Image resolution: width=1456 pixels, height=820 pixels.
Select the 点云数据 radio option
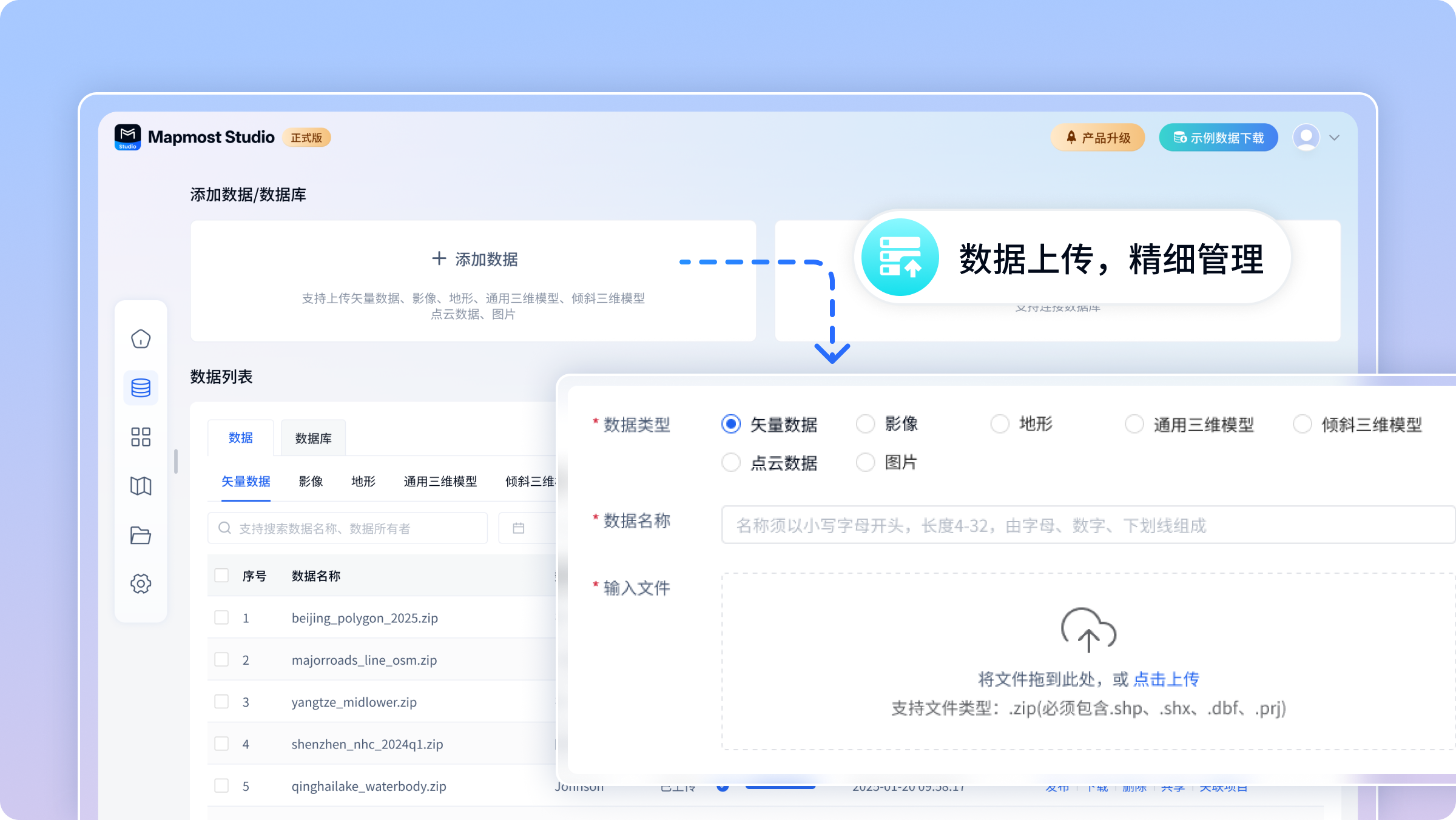click(731, 463)
